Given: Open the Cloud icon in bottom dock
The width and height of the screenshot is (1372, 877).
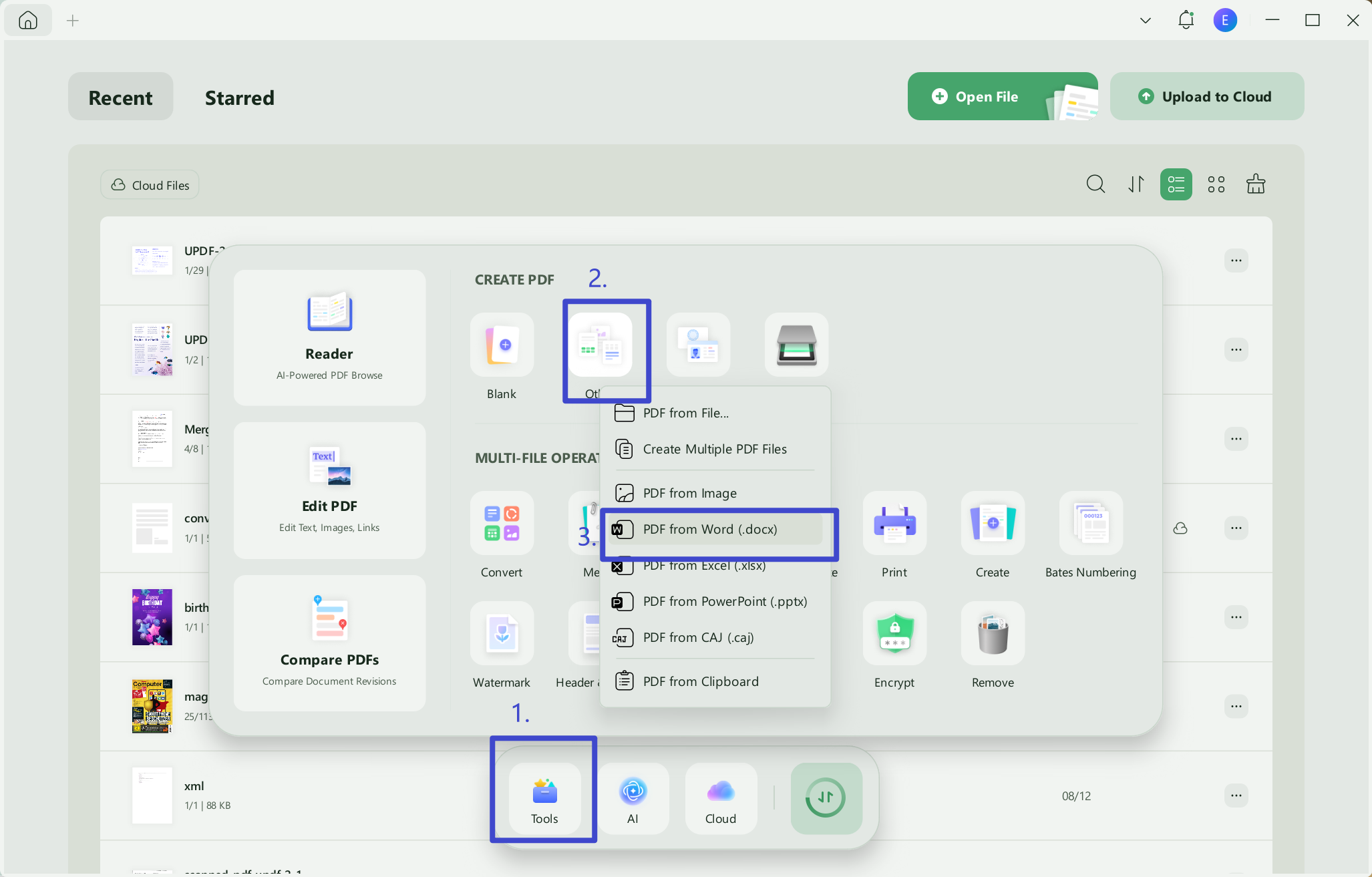Looking at the screenshot, I should [x=721, y=798].
